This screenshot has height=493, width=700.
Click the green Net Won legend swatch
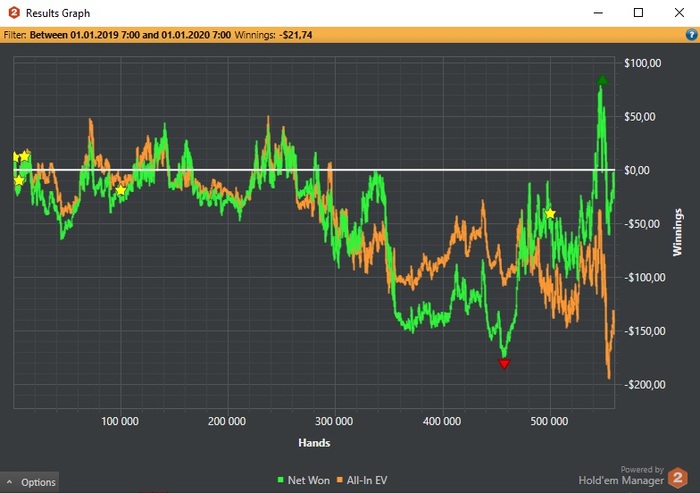[x=280, y=480]
